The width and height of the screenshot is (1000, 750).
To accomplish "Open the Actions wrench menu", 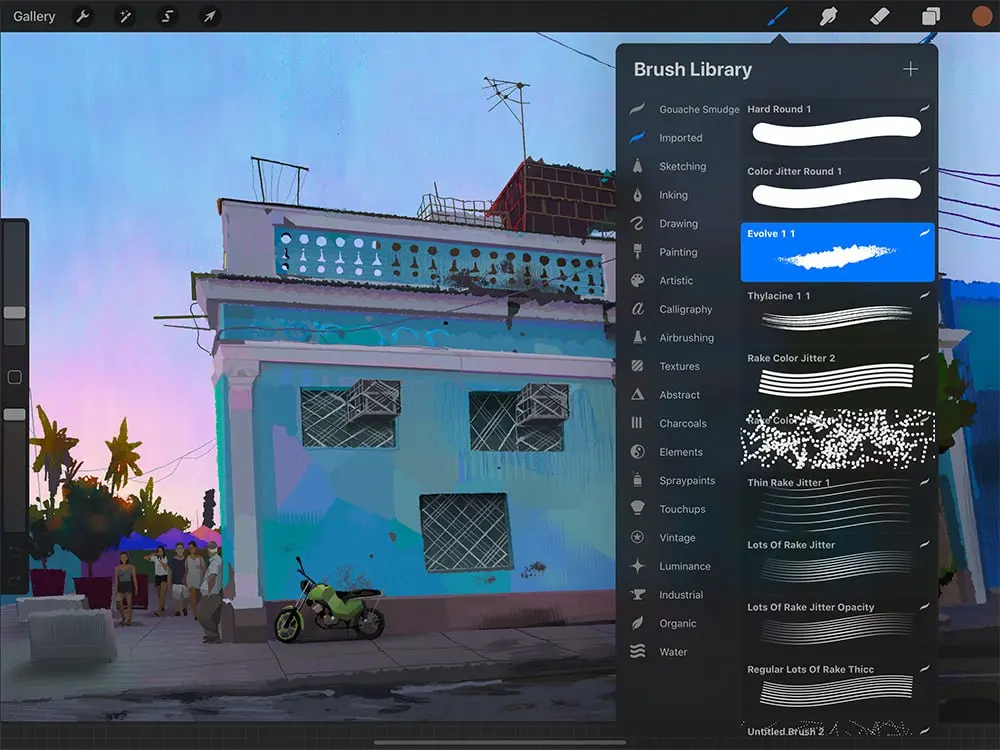I will point(83,16).
